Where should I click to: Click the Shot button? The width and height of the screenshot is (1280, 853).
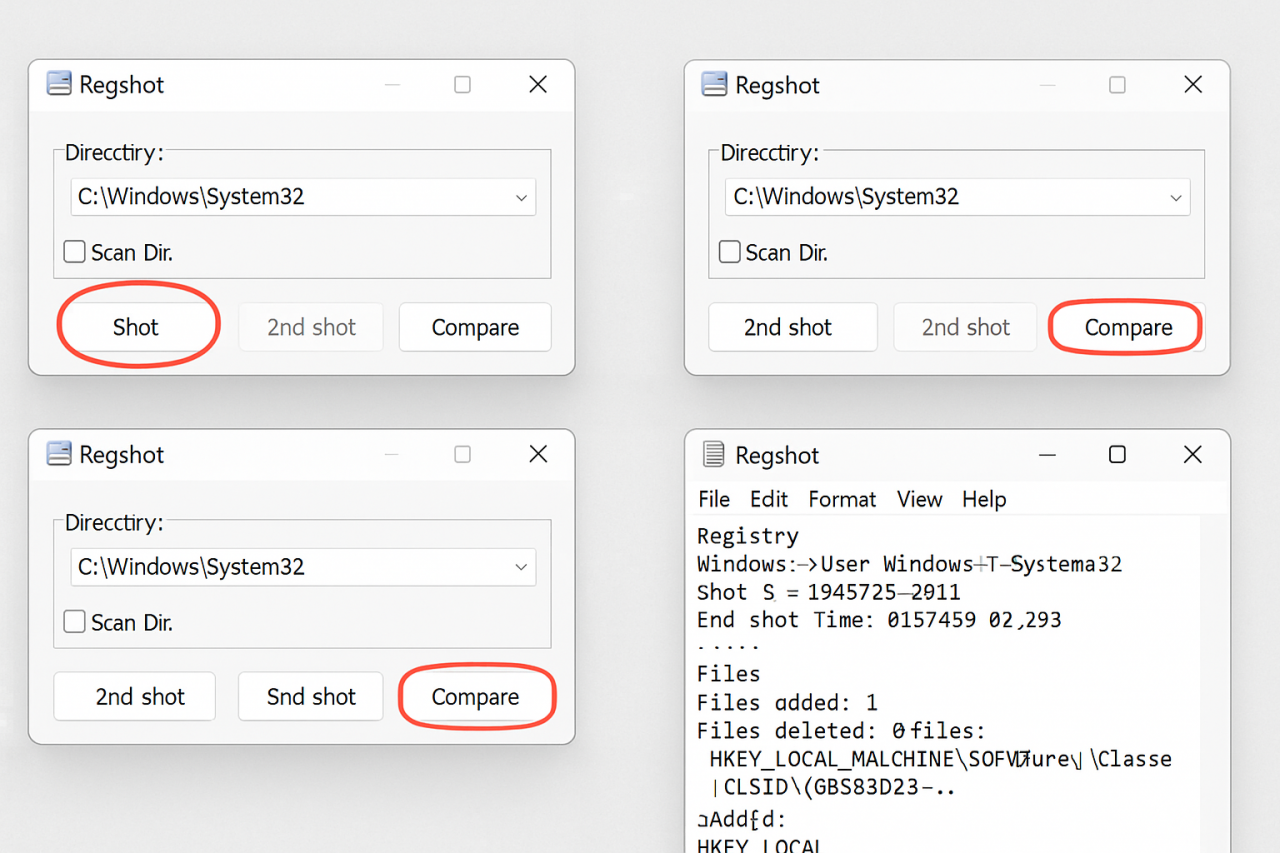click(136, 327)
